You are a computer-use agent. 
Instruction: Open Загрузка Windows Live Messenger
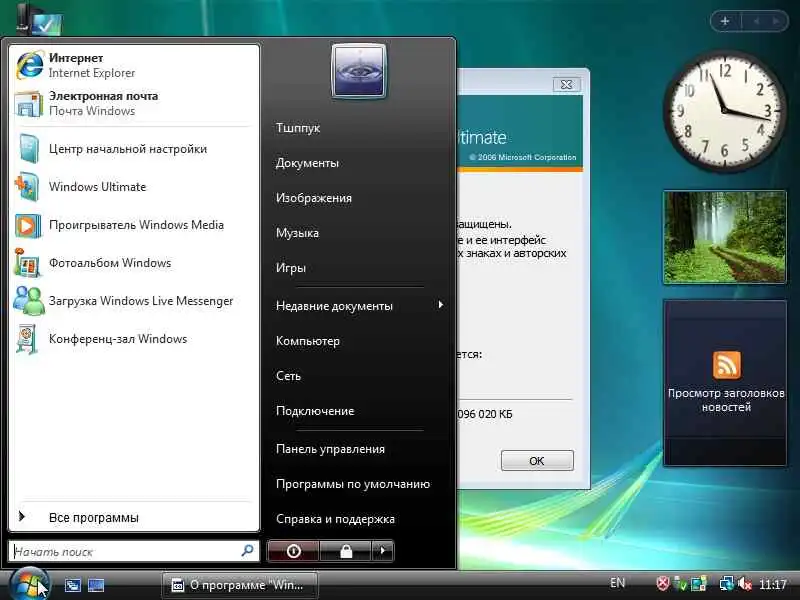(x=134, y=301)
